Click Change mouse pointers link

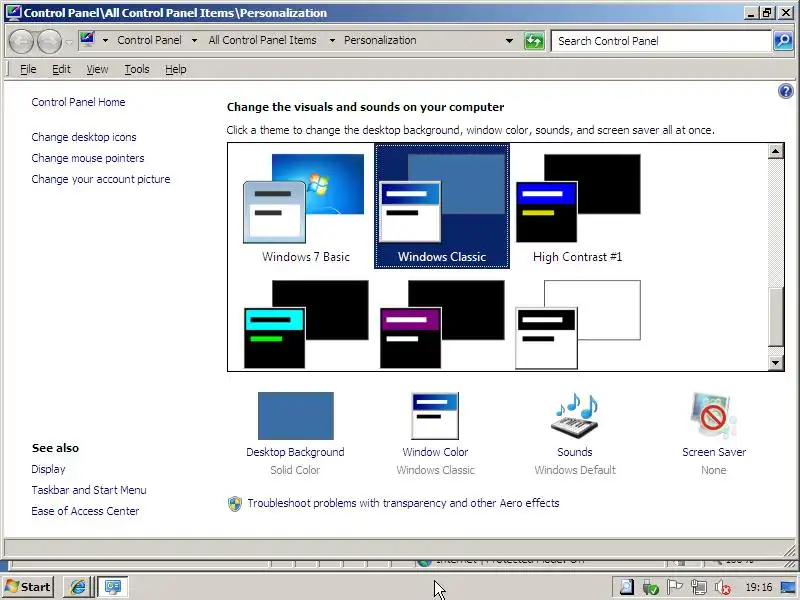(x=88, y=158)
